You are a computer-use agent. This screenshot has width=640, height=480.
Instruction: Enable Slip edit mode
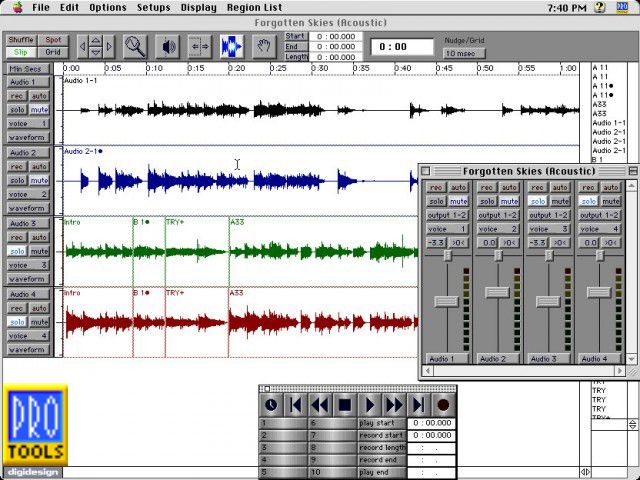(21, 52)
